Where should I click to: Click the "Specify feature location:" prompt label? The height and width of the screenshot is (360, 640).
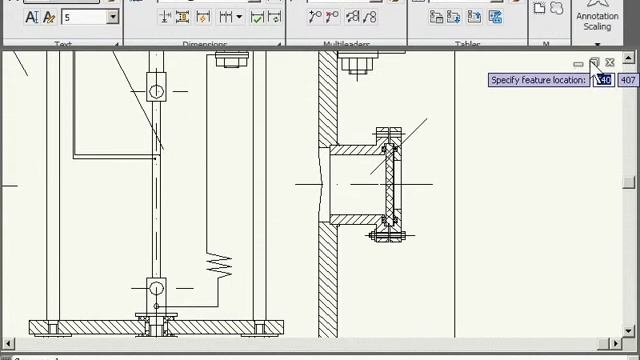click(538, 80)
